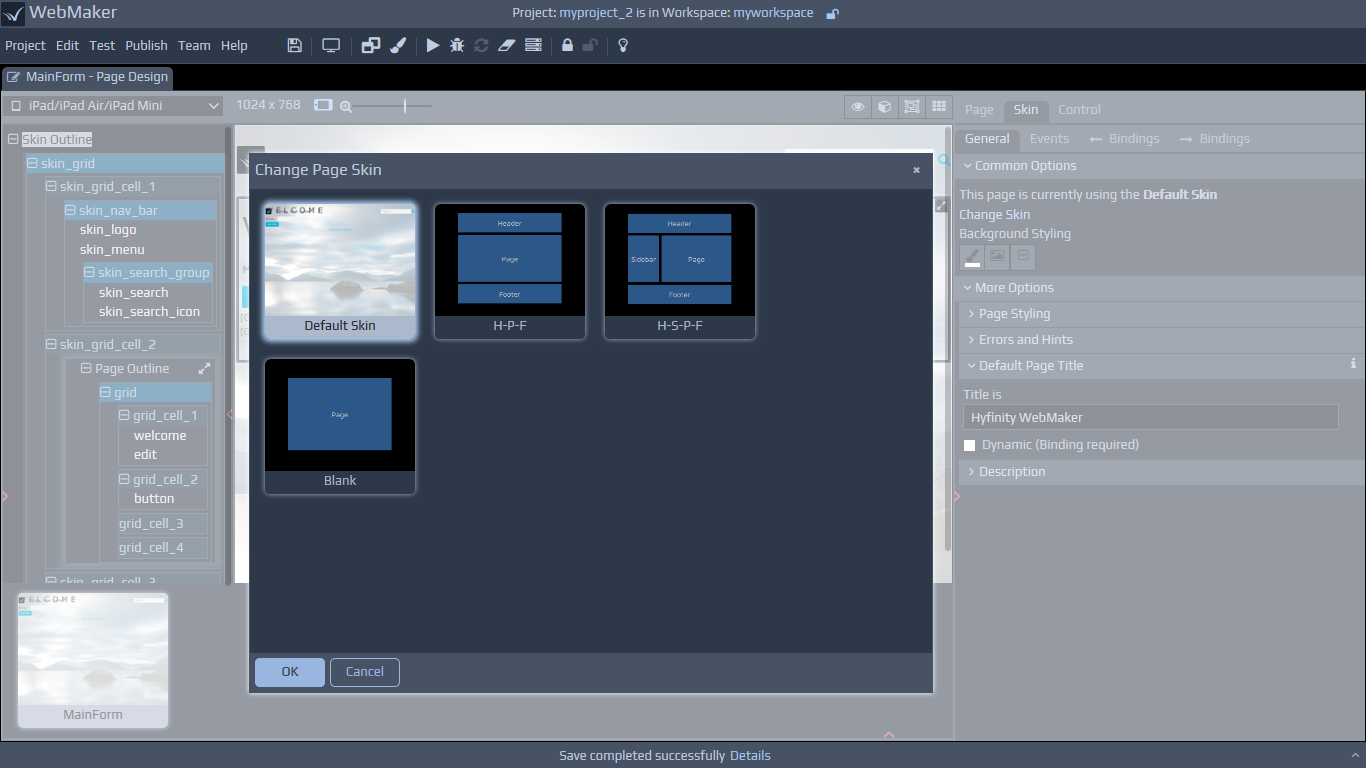The height and width of the screenshot is (768, 1366).
Task: Open the iPad device selection dropdown
Action: (113, 105)
